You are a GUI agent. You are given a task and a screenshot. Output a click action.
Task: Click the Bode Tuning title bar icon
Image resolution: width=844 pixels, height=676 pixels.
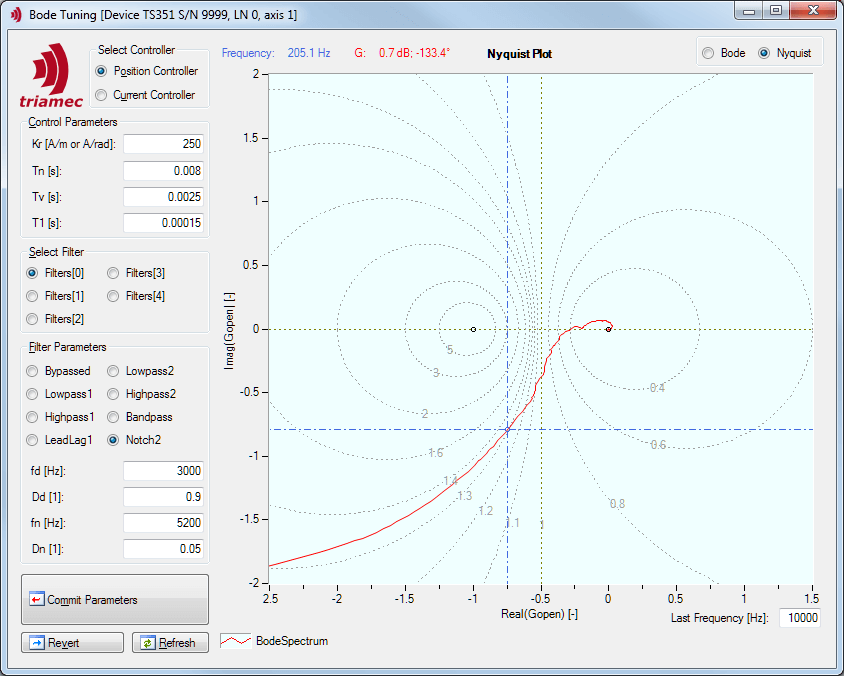point(15,15)
